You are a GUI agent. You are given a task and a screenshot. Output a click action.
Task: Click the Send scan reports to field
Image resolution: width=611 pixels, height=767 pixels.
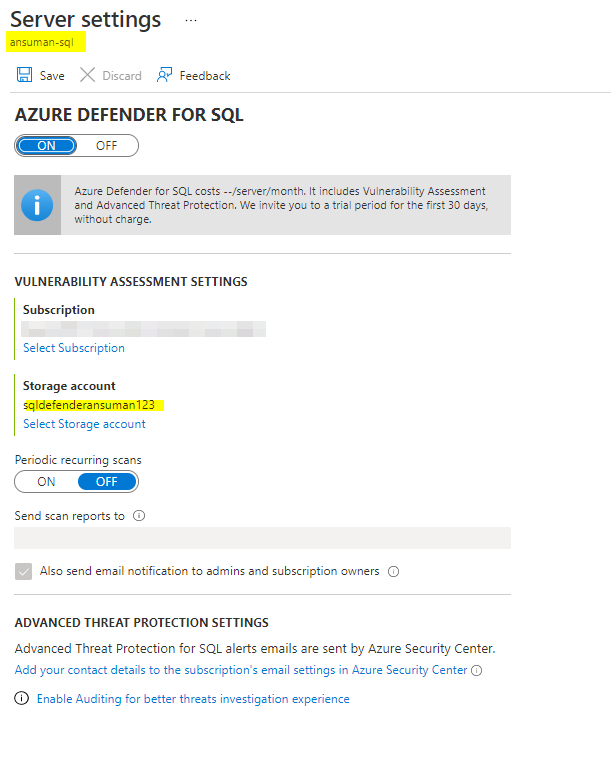(262, 538)
